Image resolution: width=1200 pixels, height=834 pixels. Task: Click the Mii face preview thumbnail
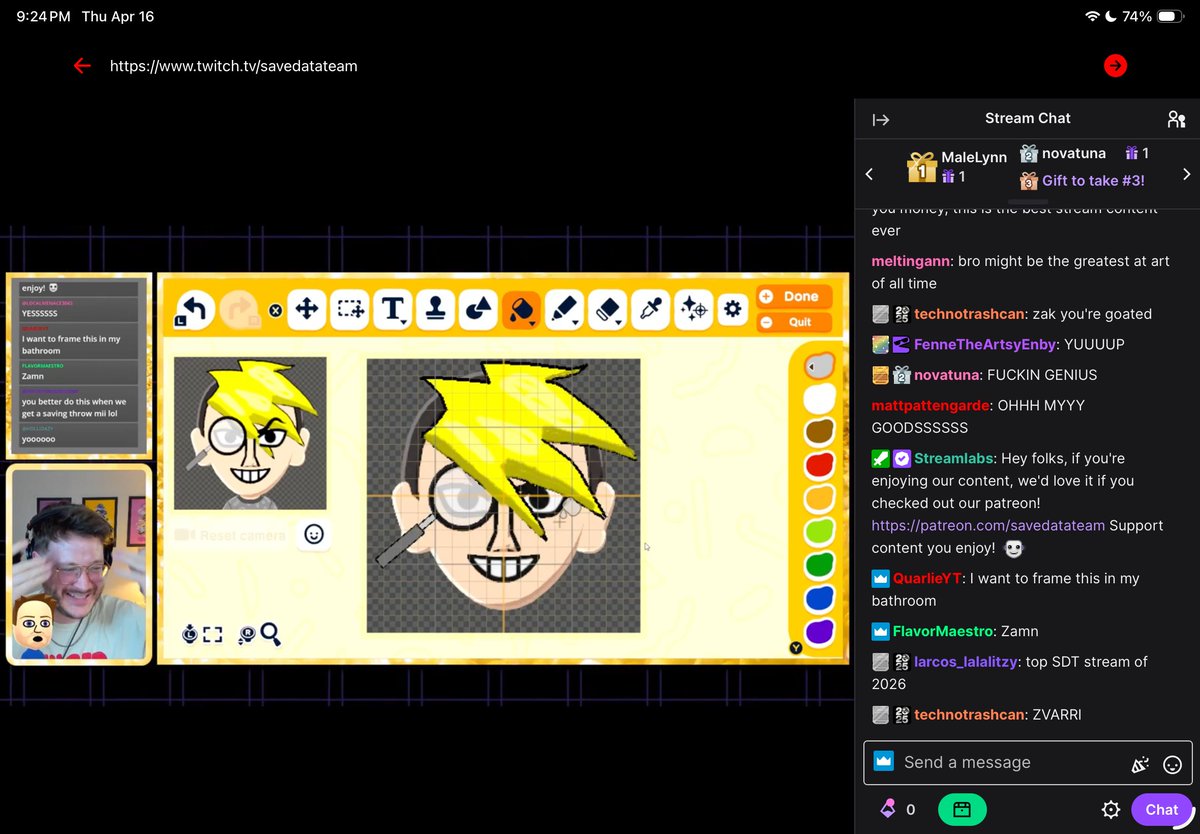point(250,433)
